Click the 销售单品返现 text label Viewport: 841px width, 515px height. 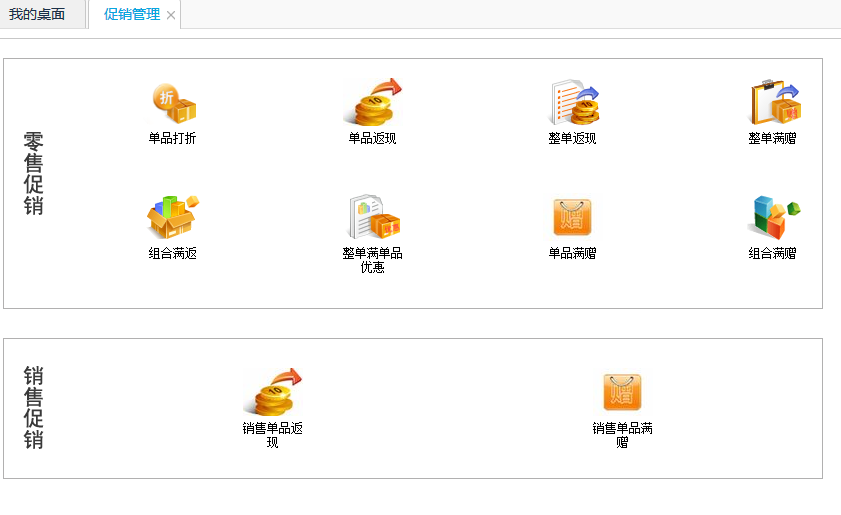click(272, 435)
